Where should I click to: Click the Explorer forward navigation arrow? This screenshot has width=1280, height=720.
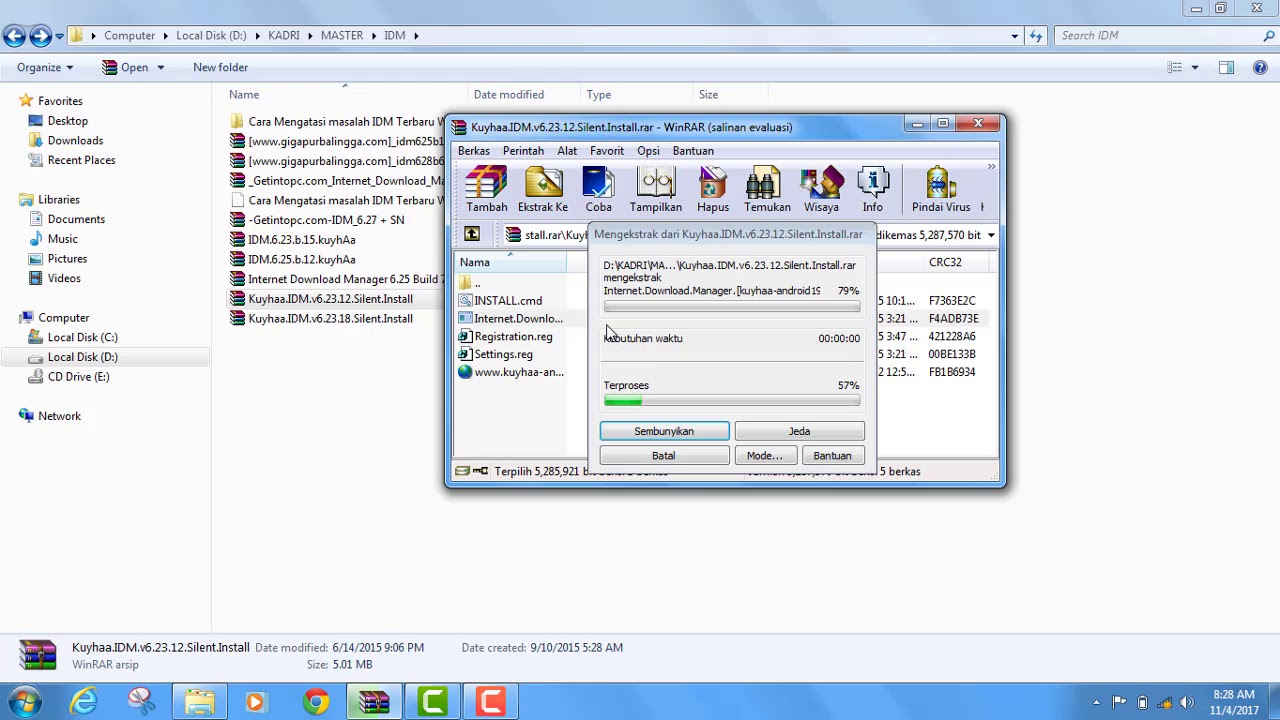[x=40, y=36]
